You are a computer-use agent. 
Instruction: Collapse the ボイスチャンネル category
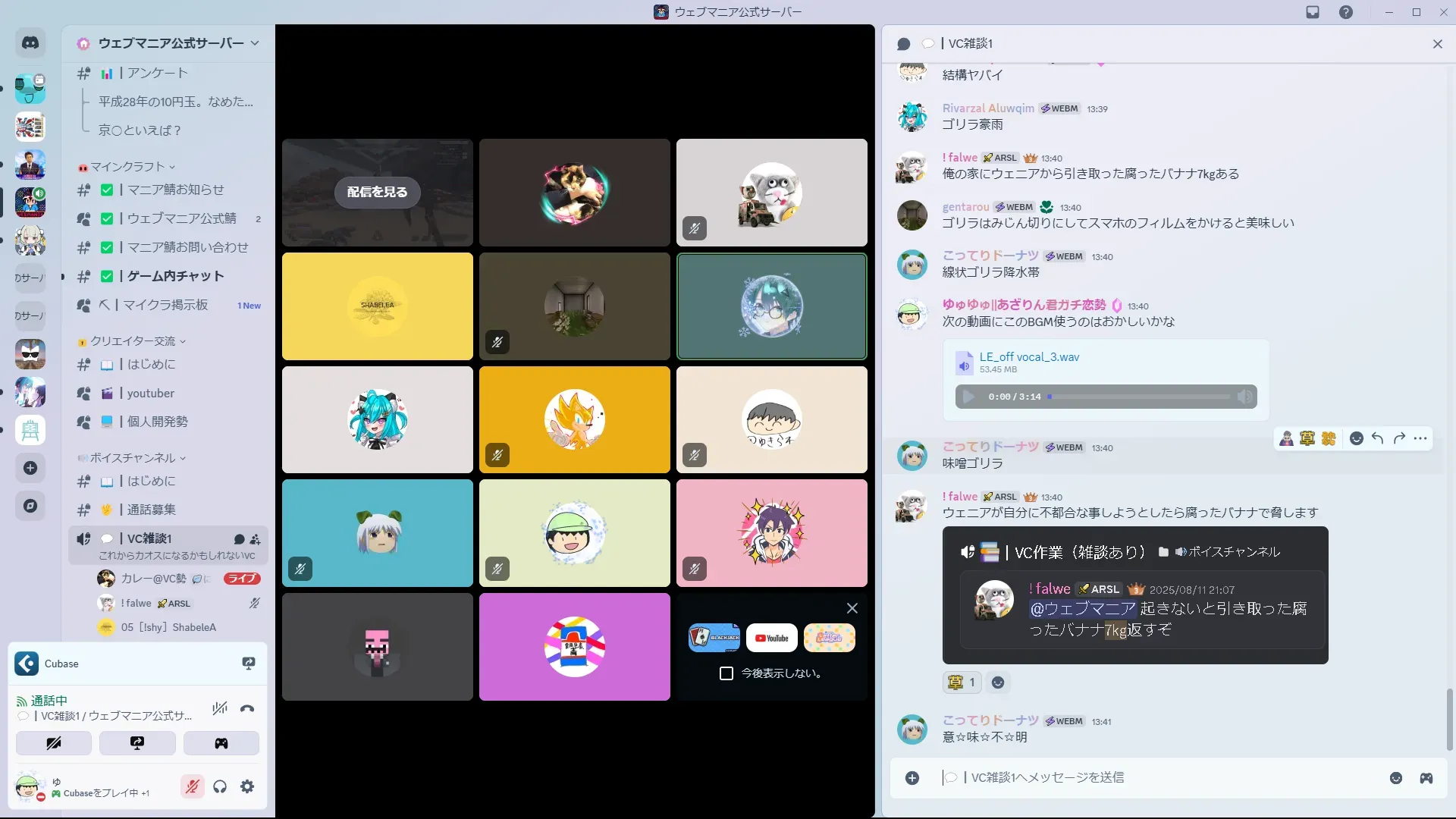133,458
